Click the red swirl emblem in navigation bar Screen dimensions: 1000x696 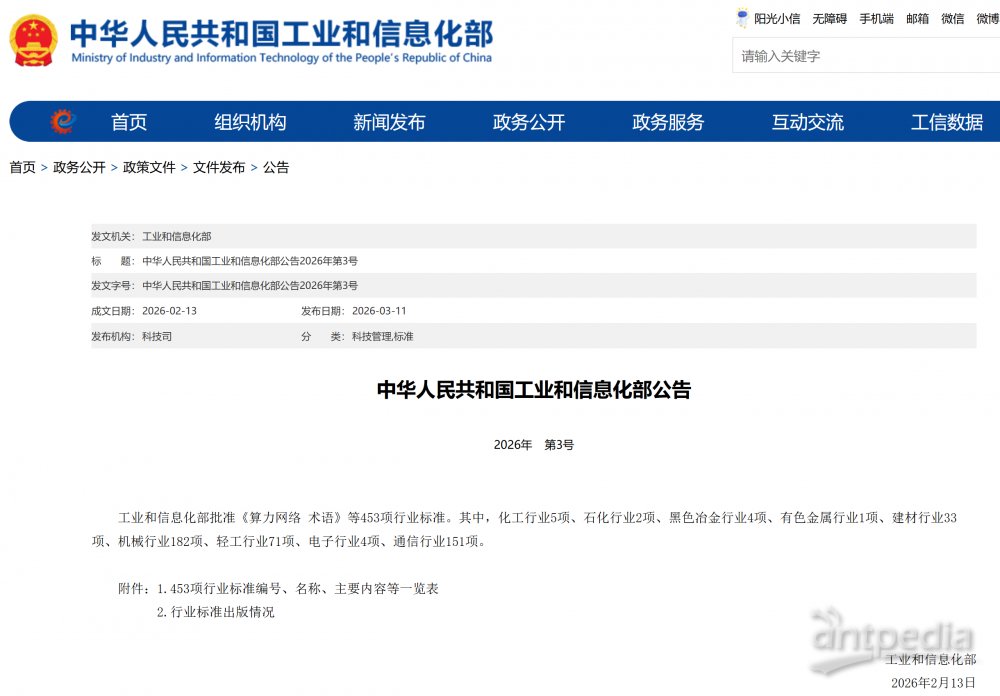tap(64, 122)
